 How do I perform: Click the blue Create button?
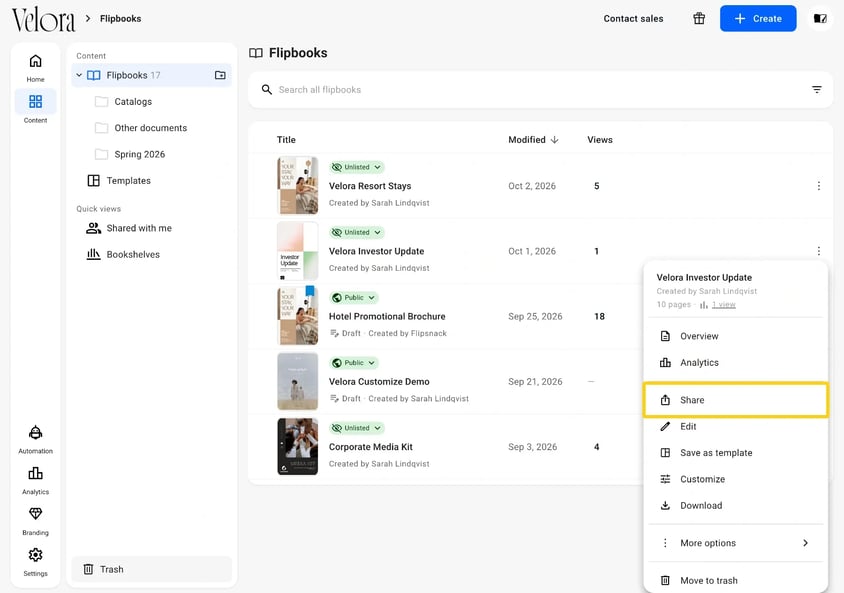[x=758, y=18]
